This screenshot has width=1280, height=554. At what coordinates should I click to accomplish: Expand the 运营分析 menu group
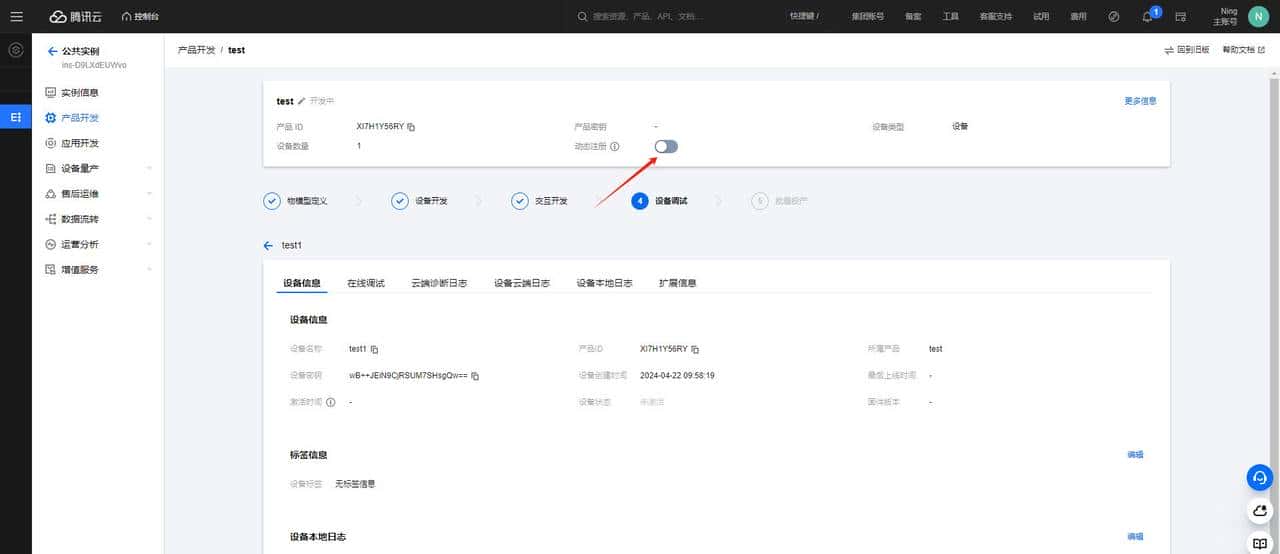coord(98,244)
